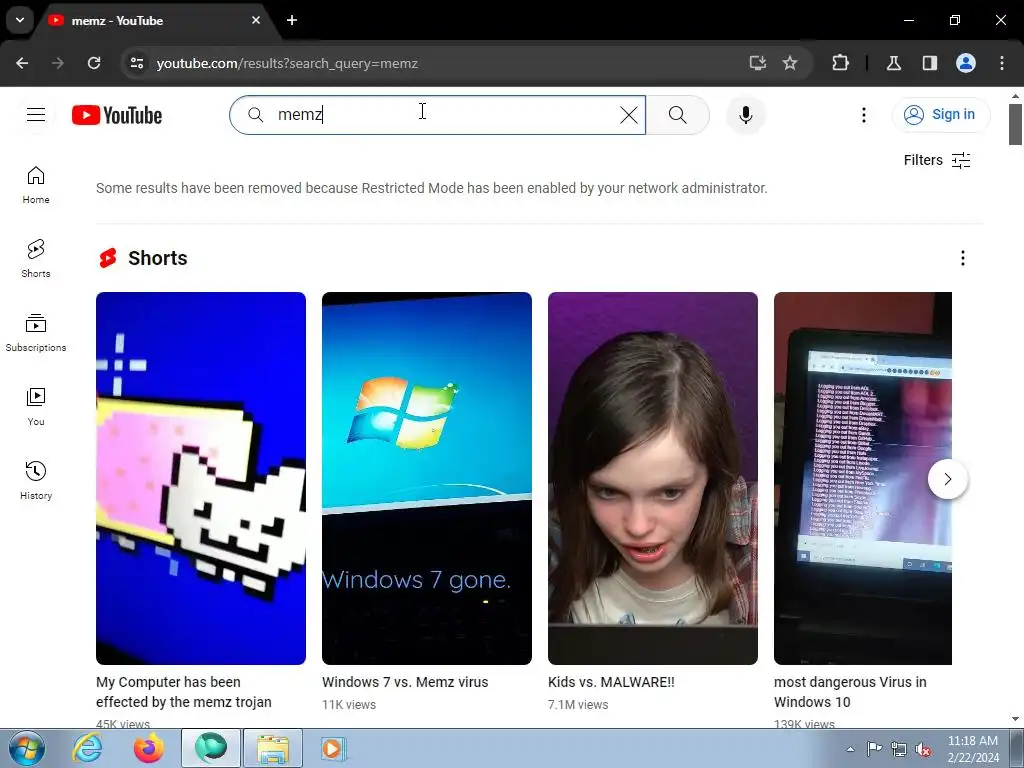1024x768 pixels.
Task: Open the Windows 7 gone short thumbnail
Action: (x=426, y=478)
